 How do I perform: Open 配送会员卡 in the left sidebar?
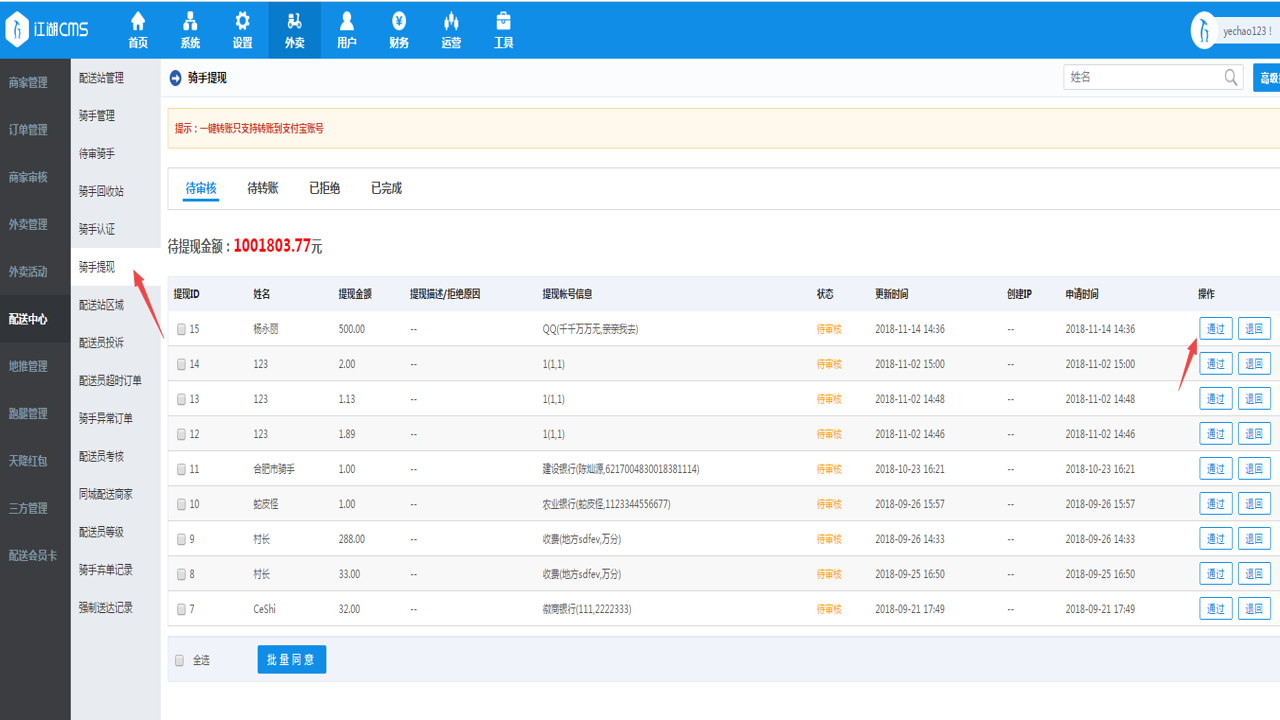(x=35, y=555)
